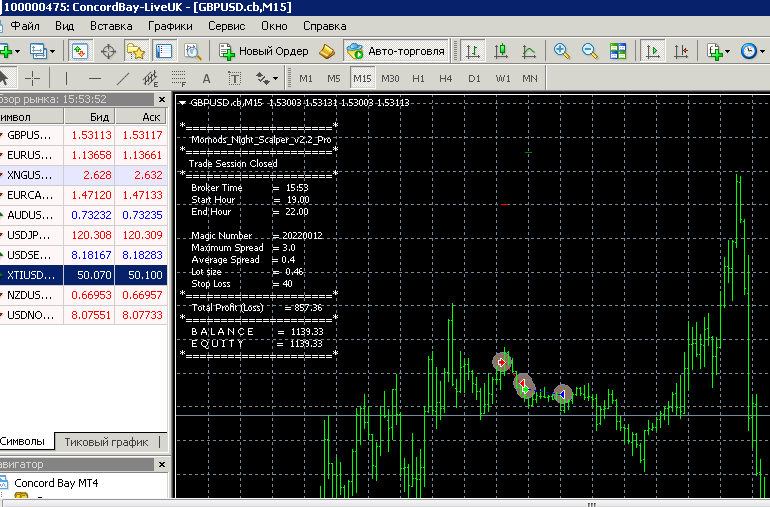Switch to D1 timeframe
Image resolution: width=770 pixels, height=507 pixels.
pyautogui.click(x=474, y=78)
